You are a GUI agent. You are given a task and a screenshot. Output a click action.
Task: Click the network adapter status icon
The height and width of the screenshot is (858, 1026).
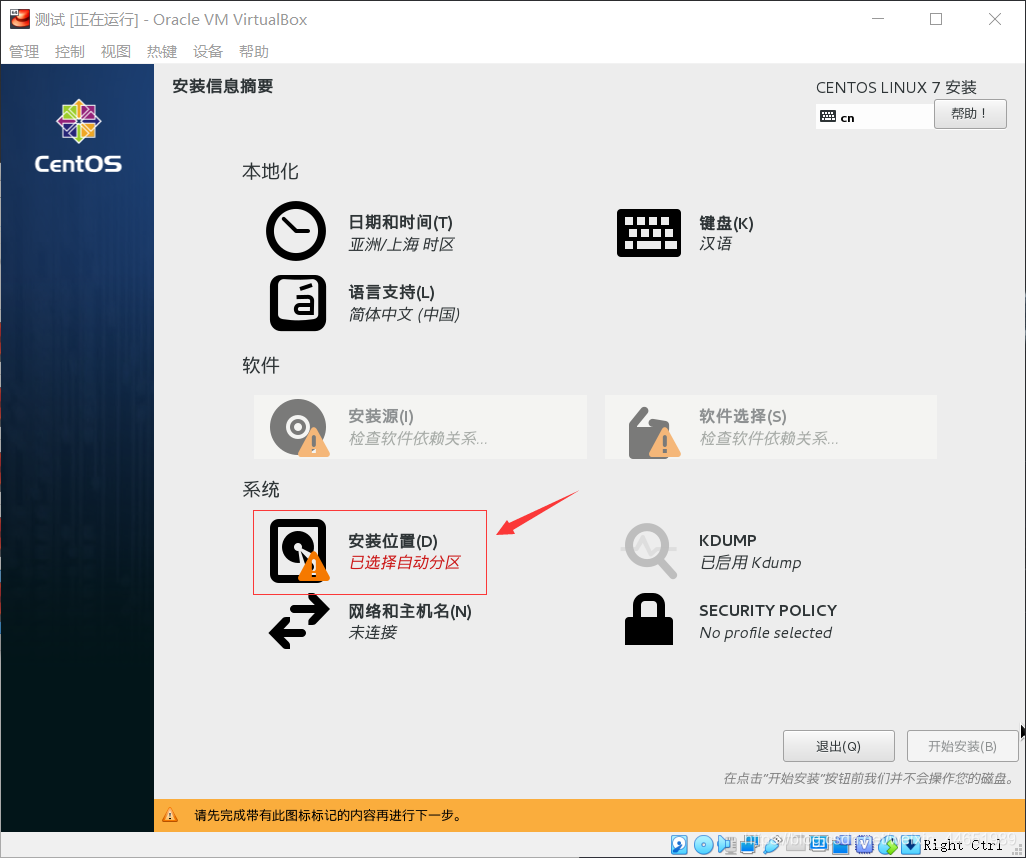[749, 845]
